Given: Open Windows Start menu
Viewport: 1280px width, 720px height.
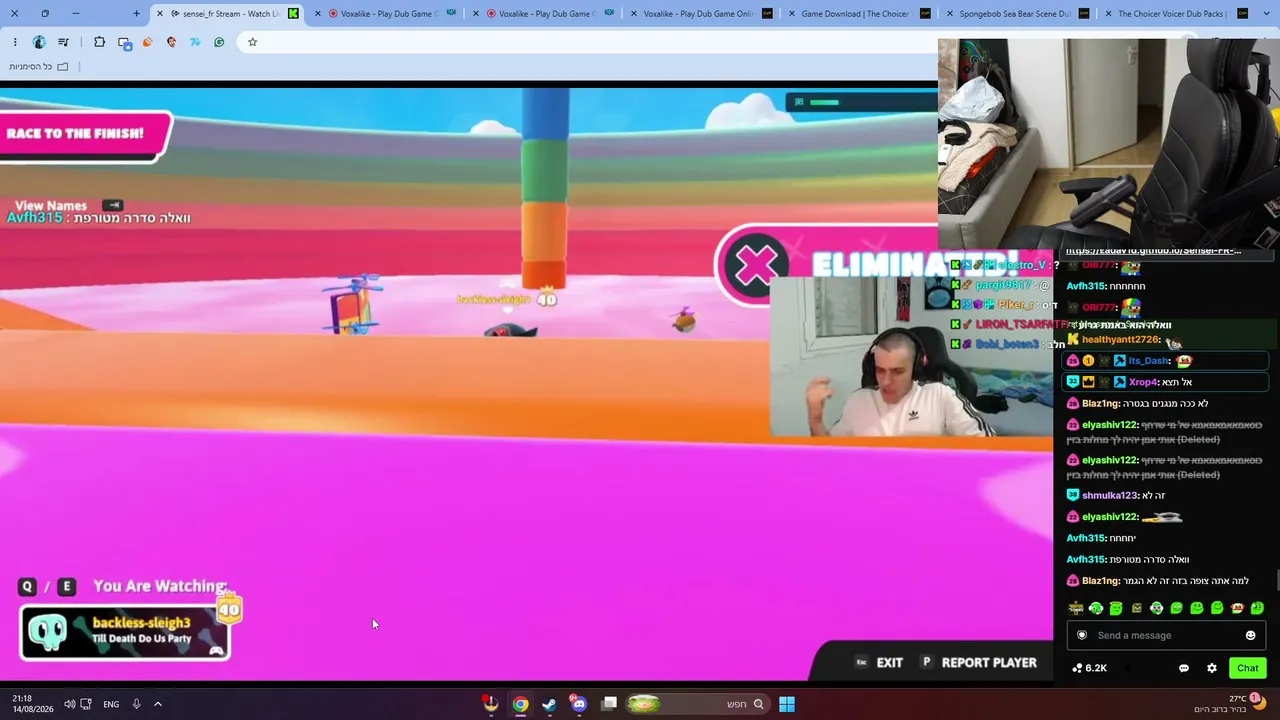Looking at the screenshot, I should click(x=787, y=704).
